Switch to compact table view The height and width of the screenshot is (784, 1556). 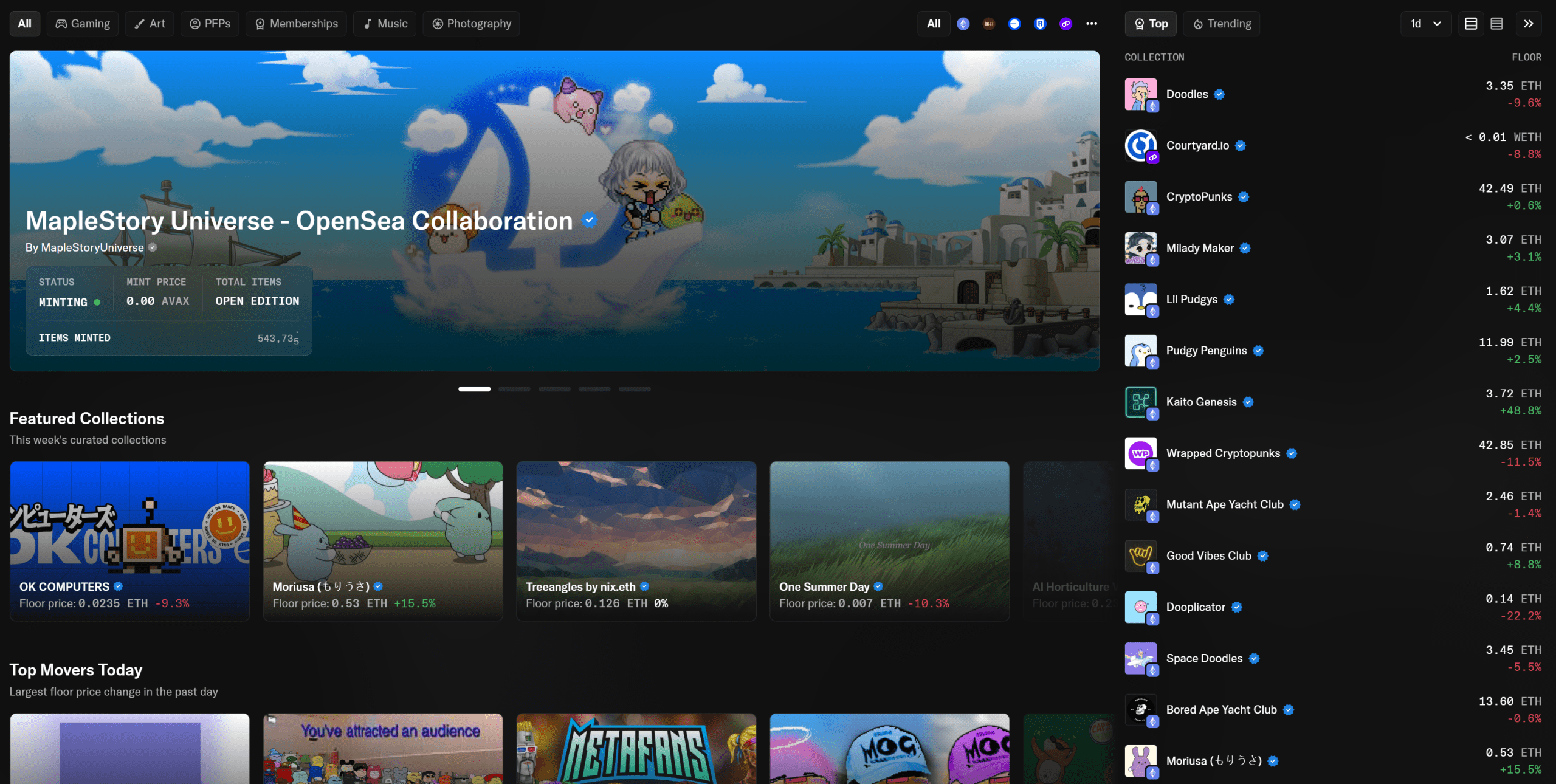[1496, 24]
